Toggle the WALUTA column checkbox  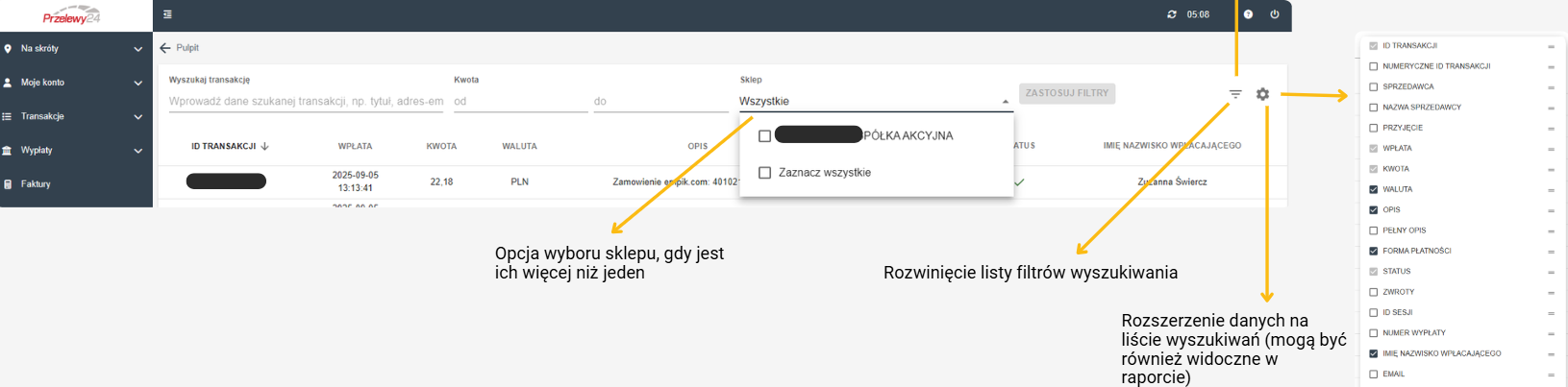(x=1373, y=189)
